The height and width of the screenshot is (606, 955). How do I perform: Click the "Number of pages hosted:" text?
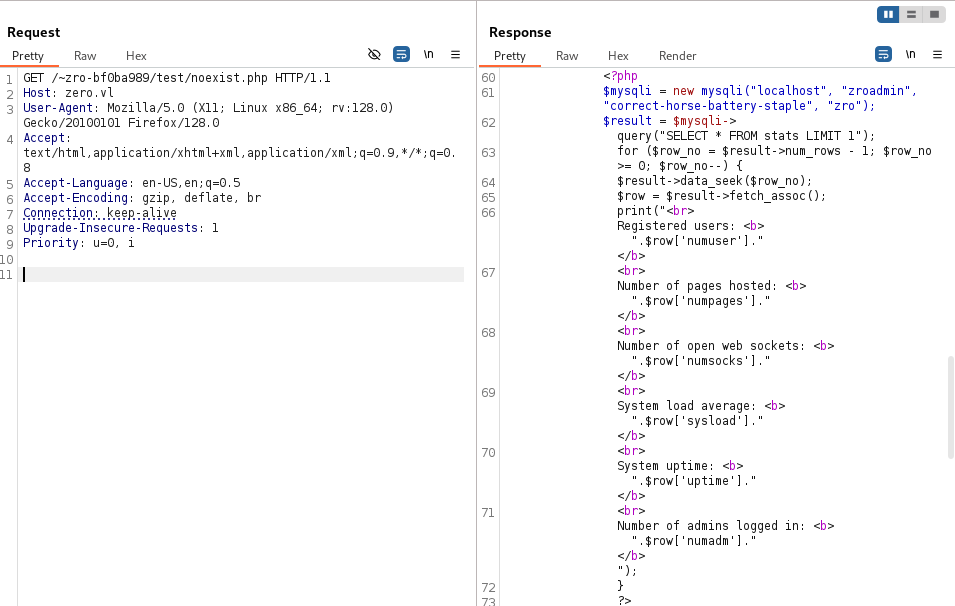pyautogui.click(x=697, y=286)
